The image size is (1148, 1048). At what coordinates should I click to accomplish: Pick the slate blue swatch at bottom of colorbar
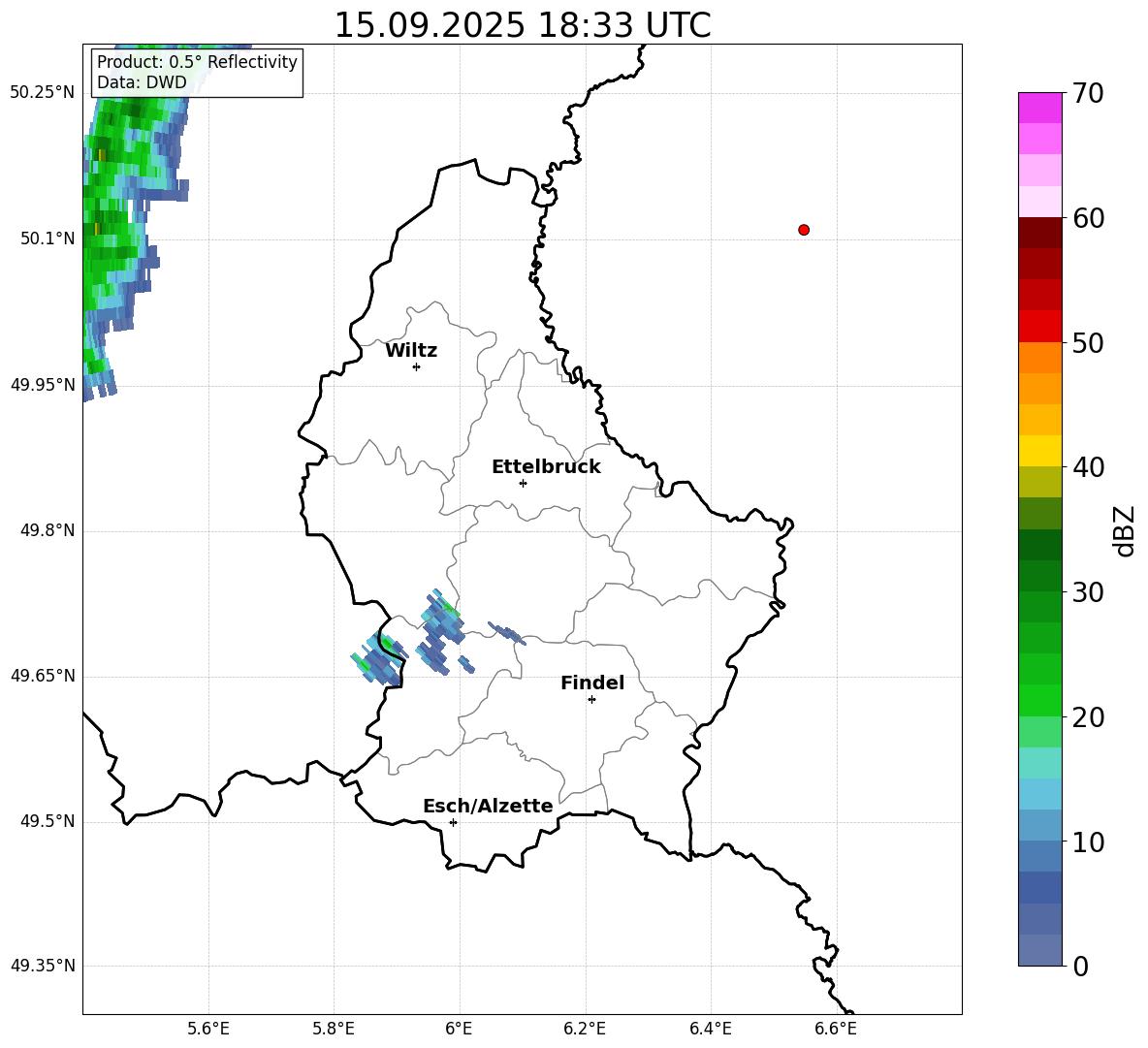1039,950
